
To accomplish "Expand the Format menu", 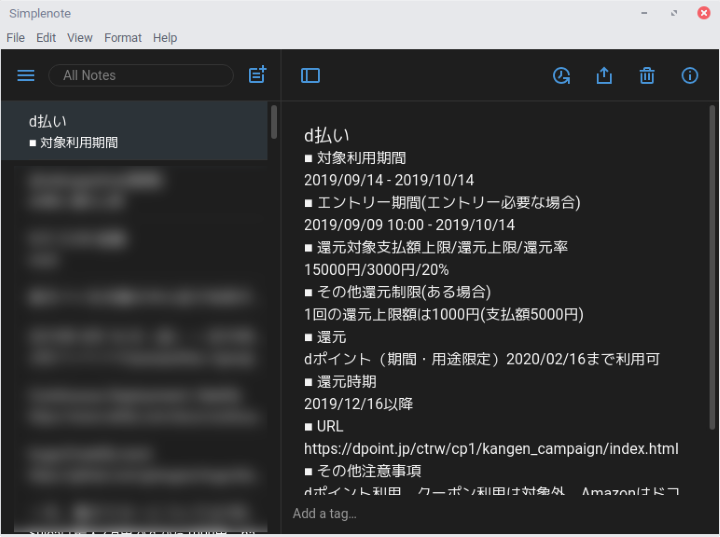I will (123, 38).
